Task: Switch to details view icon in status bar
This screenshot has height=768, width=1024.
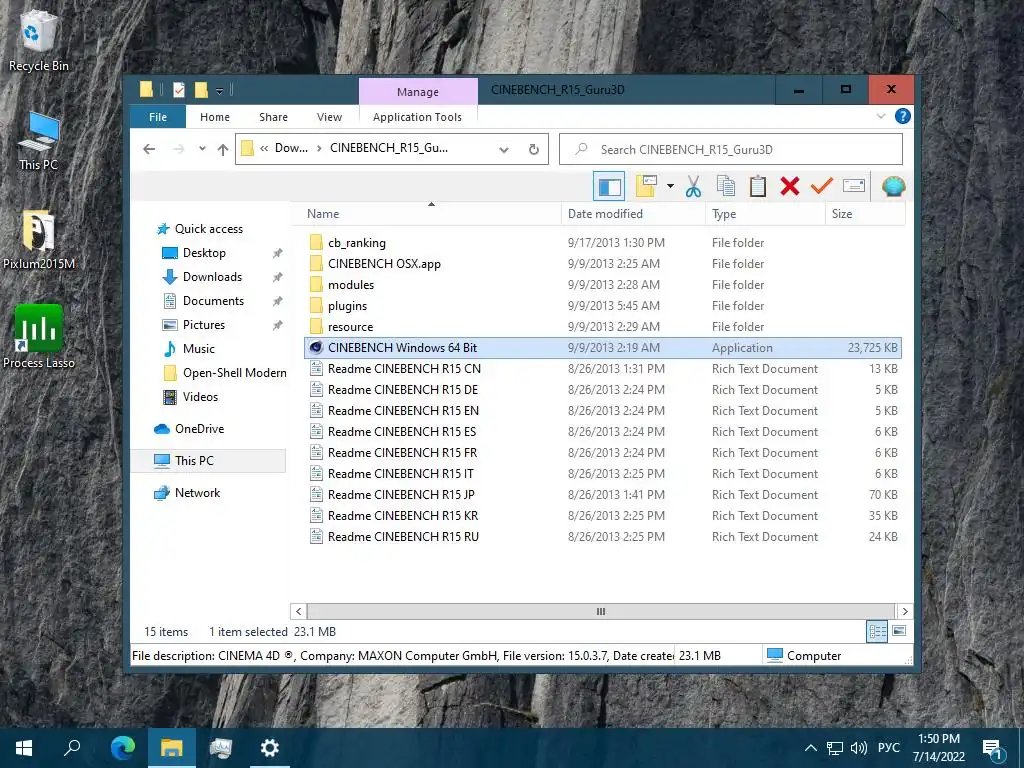Action: click(877, 631)
